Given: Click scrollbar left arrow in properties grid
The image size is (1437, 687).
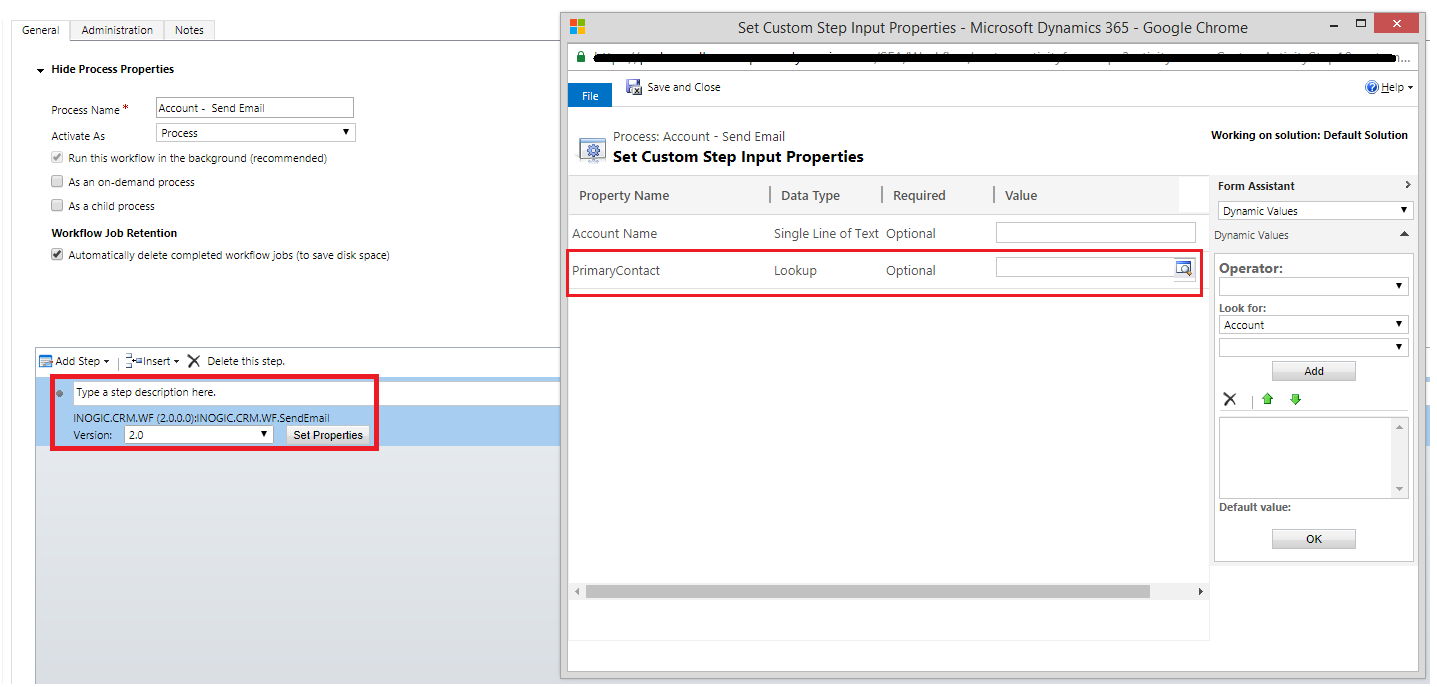Looking at the screenshot, I should click(x=576, y=592).
